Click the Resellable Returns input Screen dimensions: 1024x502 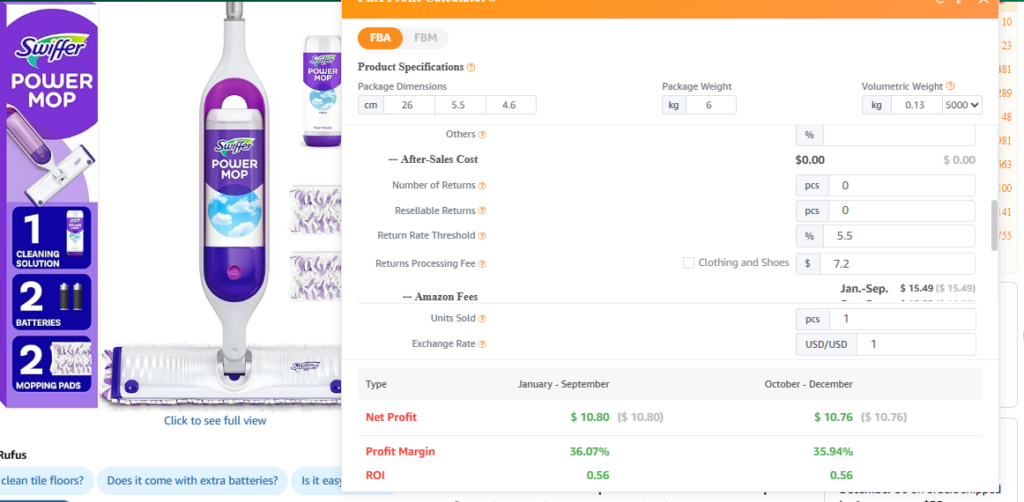pyautogui.click(x=901, y=211)
